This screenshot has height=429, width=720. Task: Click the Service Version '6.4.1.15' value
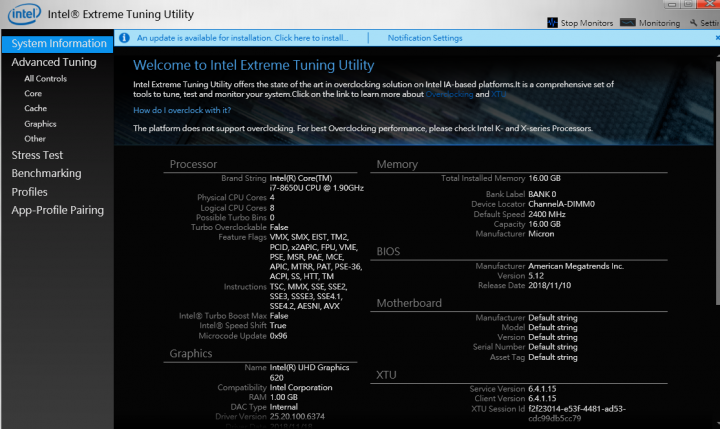[x=542, y=389]
